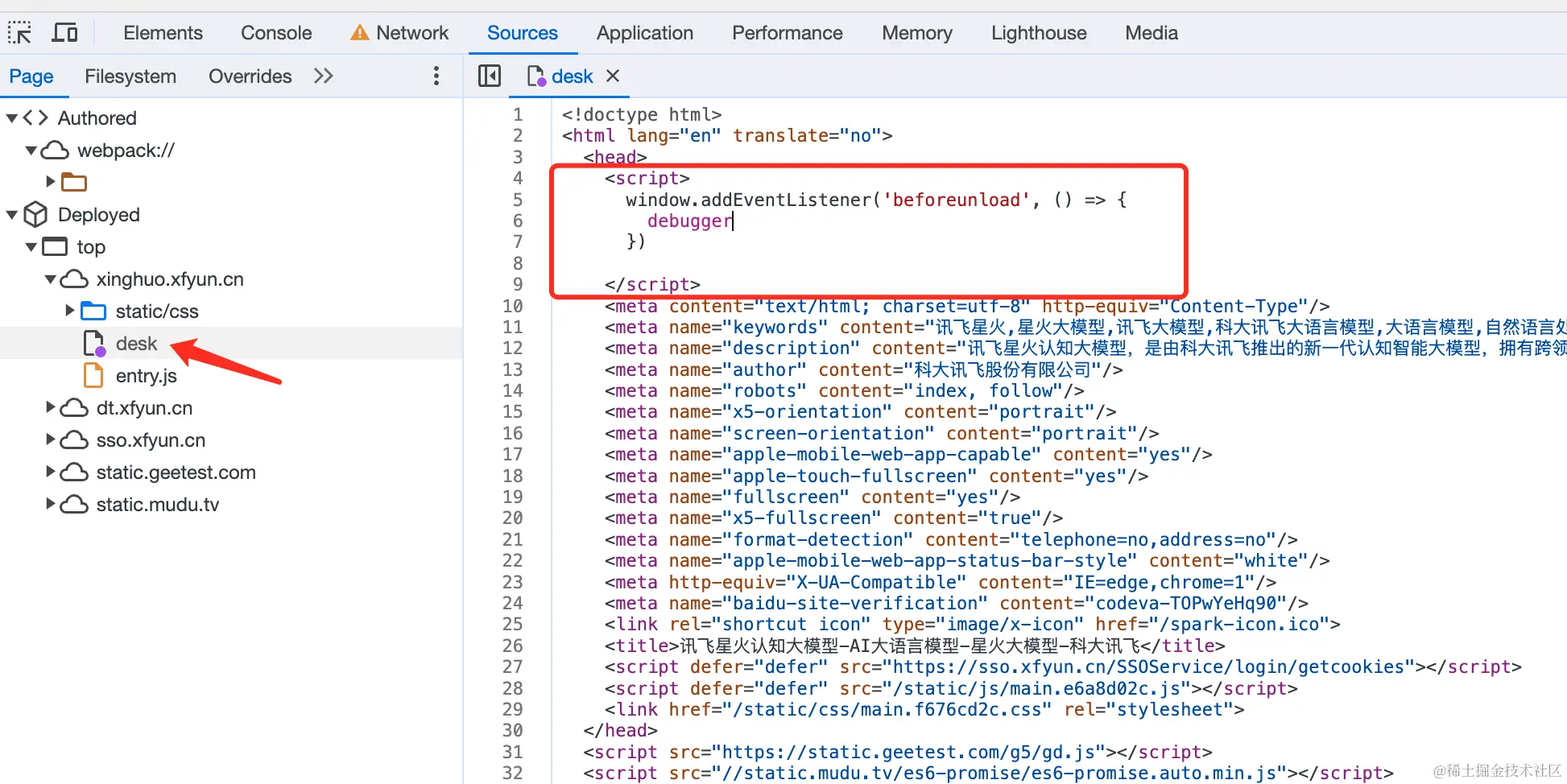The width and height of the screenshot is (1567, 784).
Task: Toggle the device toolbar icon
Action: 64,33
